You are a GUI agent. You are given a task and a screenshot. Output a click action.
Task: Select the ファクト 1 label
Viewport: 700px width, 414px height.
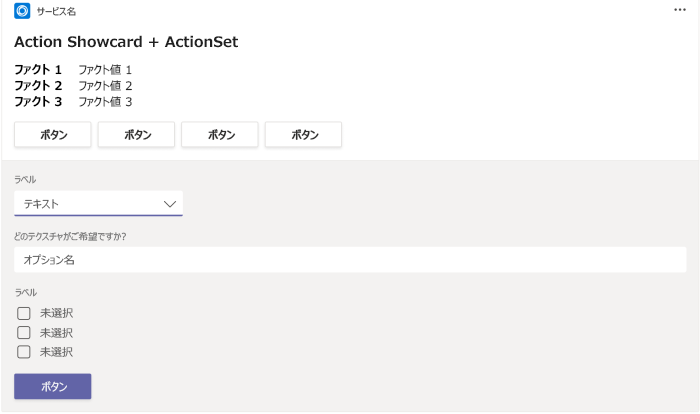click(38, 70)
